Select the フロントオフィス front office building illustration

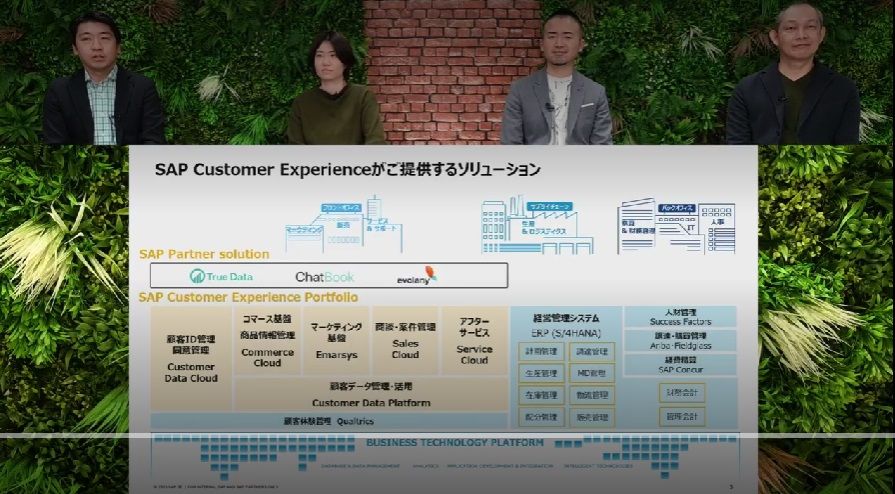[x=344, y=225]
